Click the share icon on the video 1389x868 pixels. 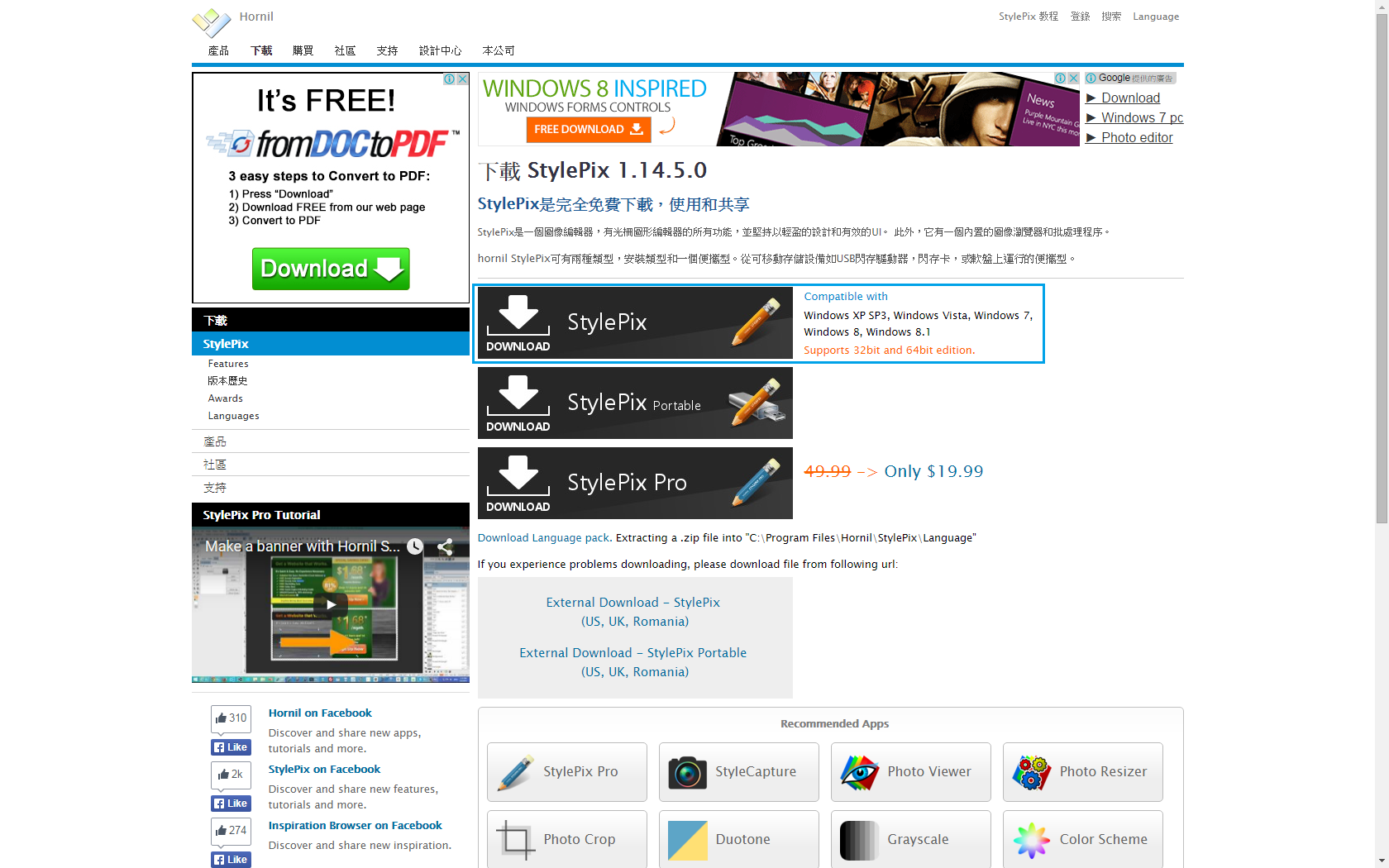tap(446, 546)
